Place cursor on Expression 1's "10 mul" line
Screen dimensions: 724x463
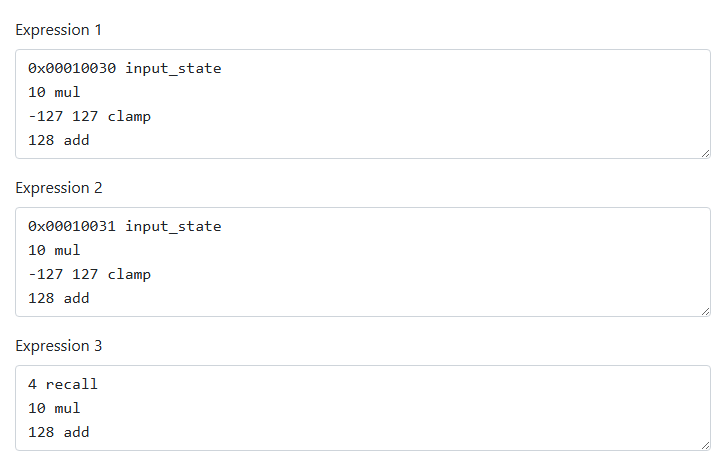[x=54, y=93]
